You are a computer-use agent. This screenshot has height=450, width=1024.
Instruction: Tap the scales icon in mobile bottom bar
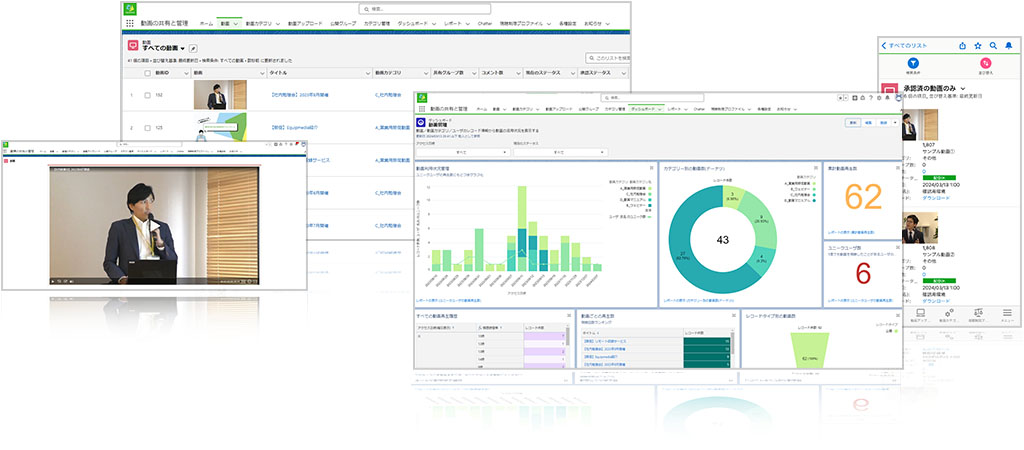tap(979, 312)
